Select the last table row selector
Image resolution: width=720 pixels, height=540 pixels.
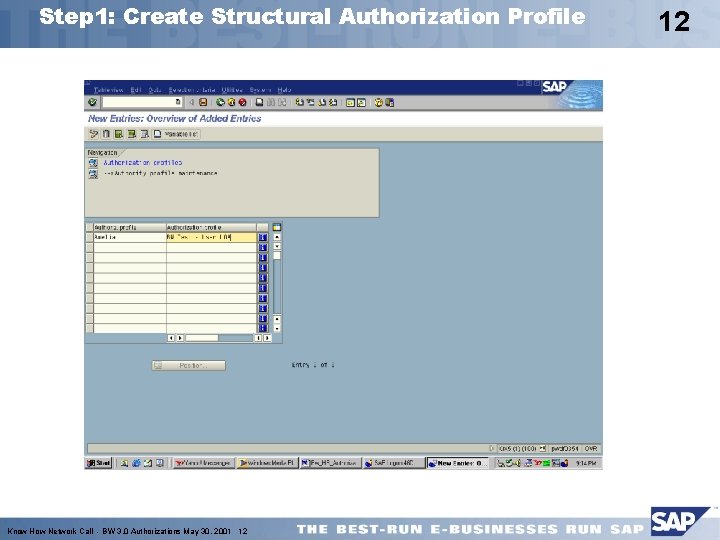pyautogui.click(x=90, y=328)
